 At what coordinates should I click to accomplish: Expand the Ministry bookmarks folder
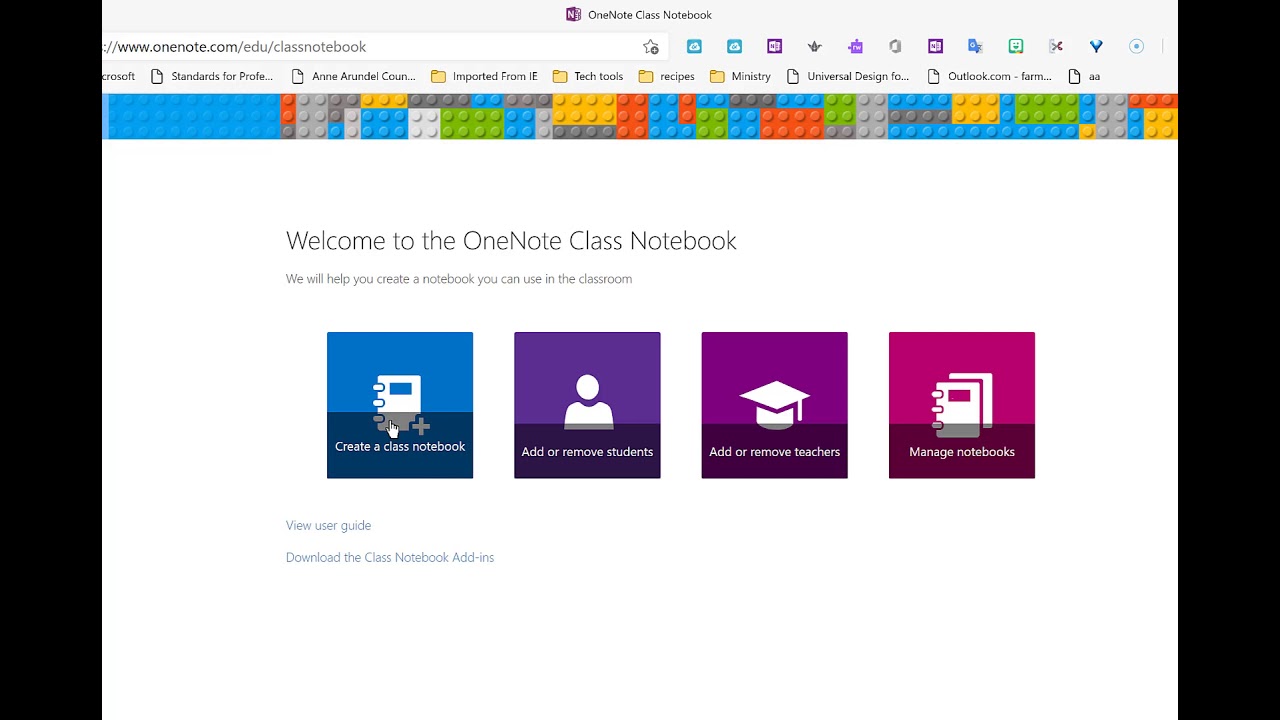click(x=740, y=76)
